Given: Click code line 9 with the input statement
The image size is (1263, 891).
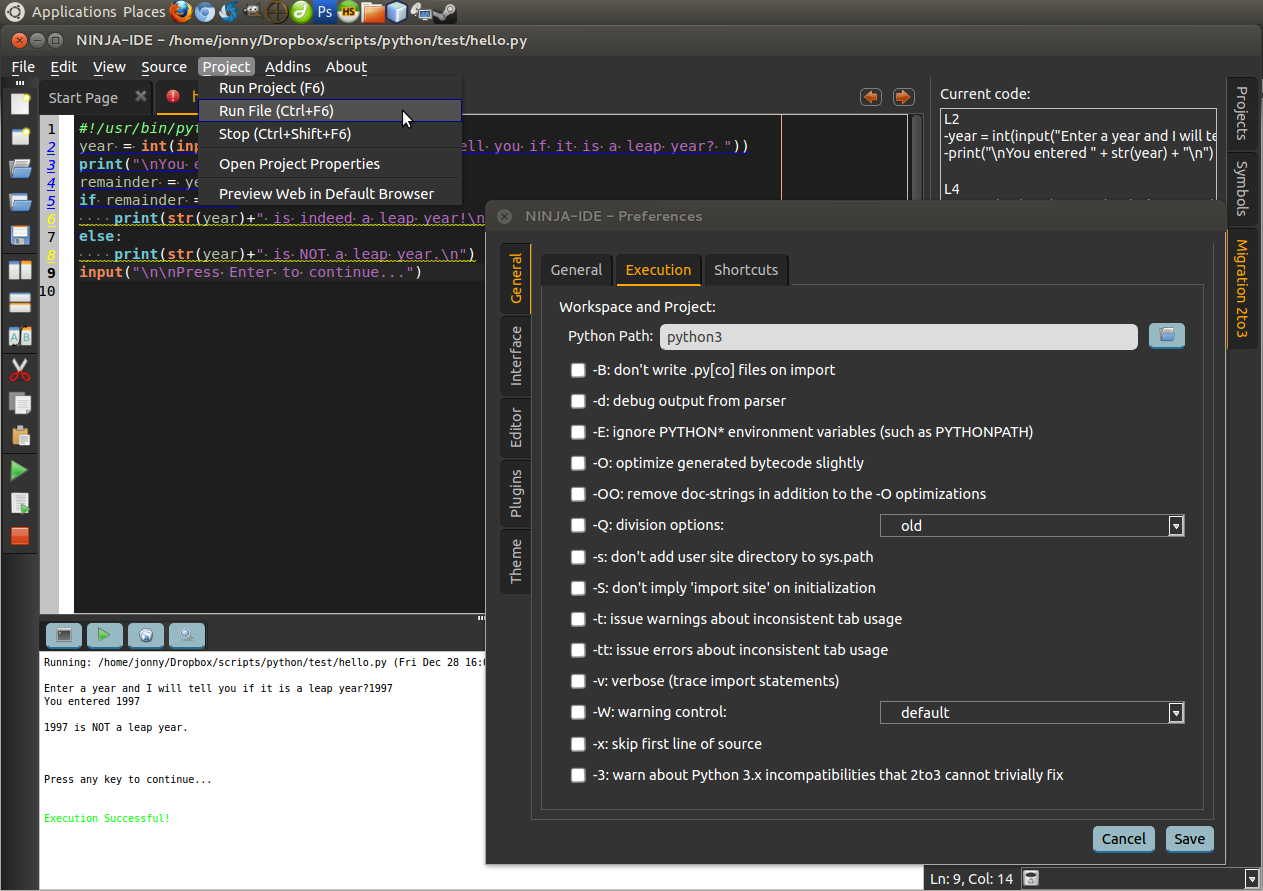Looking at the screenshot, I should [250, 272].
